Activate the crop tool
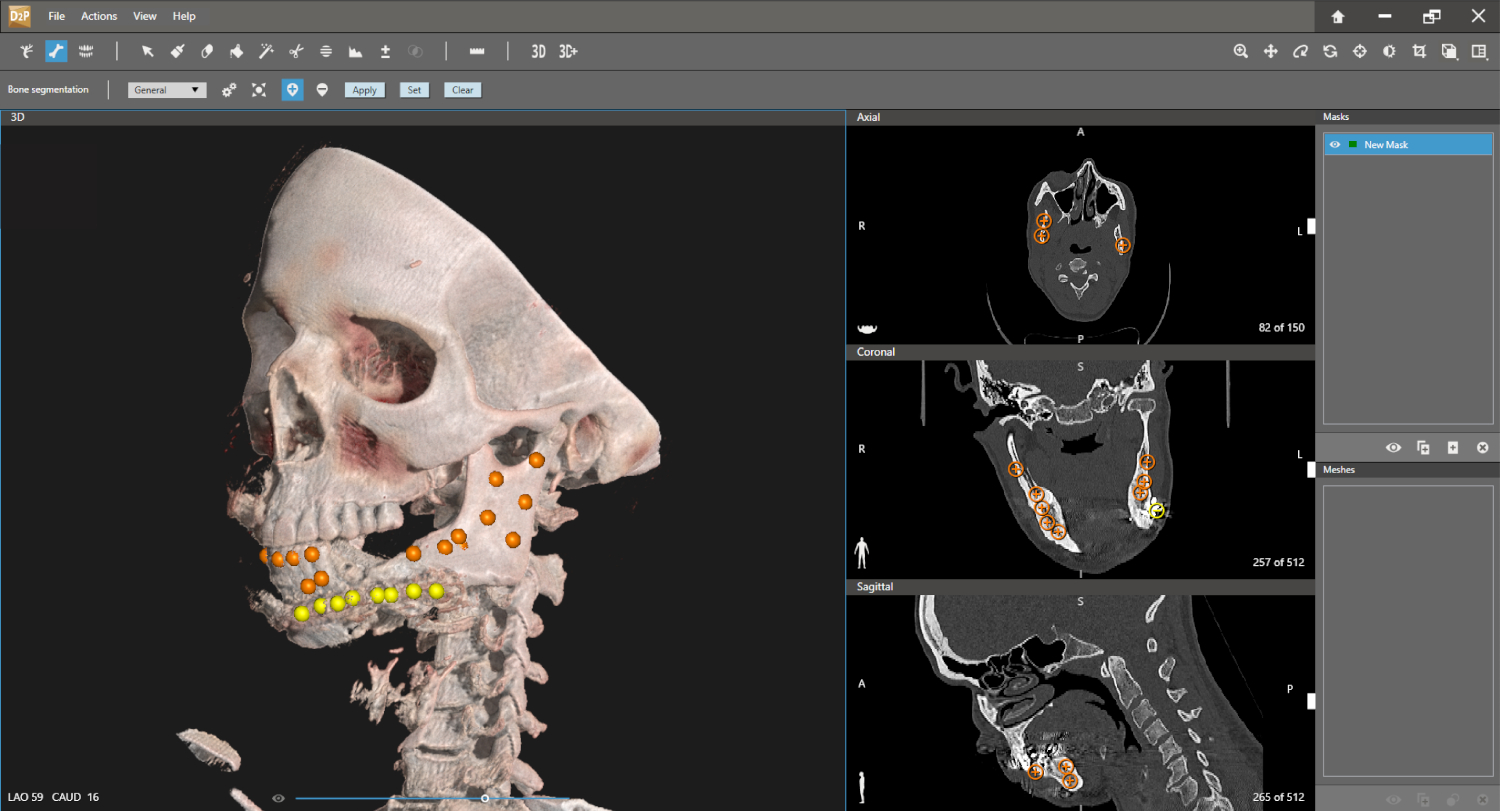The height and width of the screenshot is (811, 1500). click(x=1419, y=51)
